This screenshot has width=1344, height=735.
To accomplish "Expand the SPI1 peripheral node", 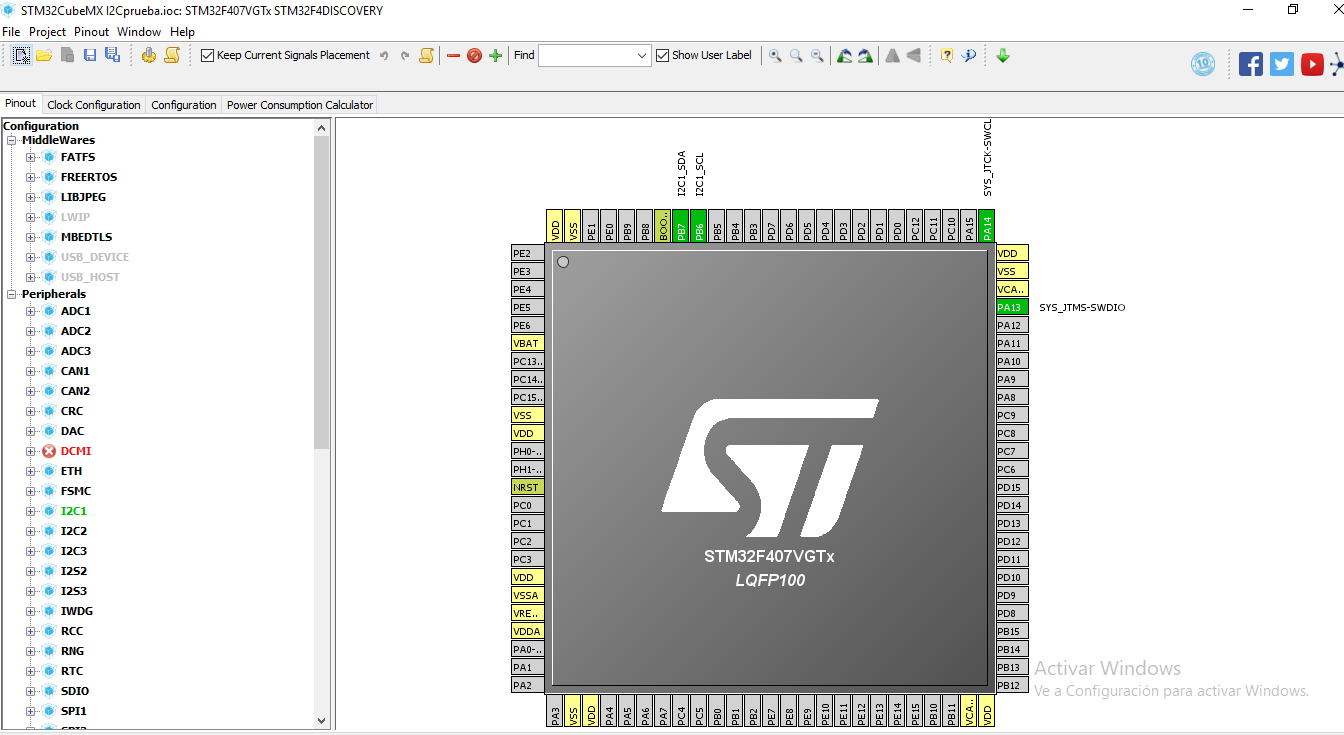I will click(x=30, y=711).
